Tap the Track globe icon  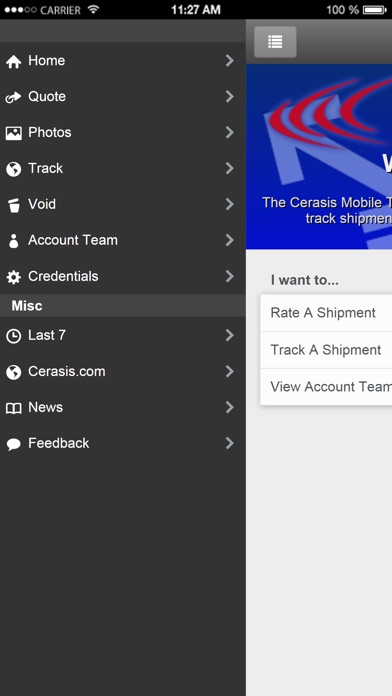click(13, 169)
